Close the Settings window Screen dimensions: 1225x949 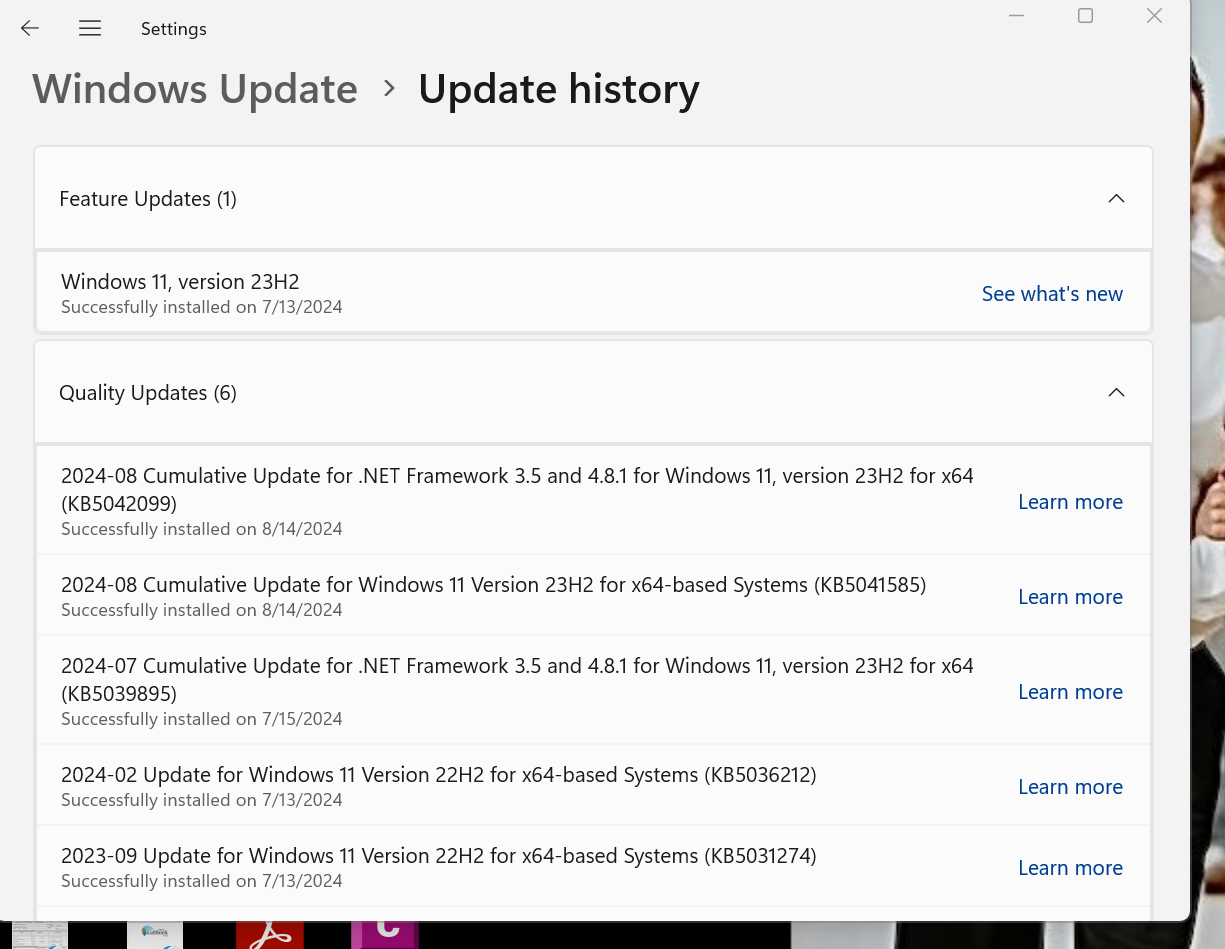1154,16
